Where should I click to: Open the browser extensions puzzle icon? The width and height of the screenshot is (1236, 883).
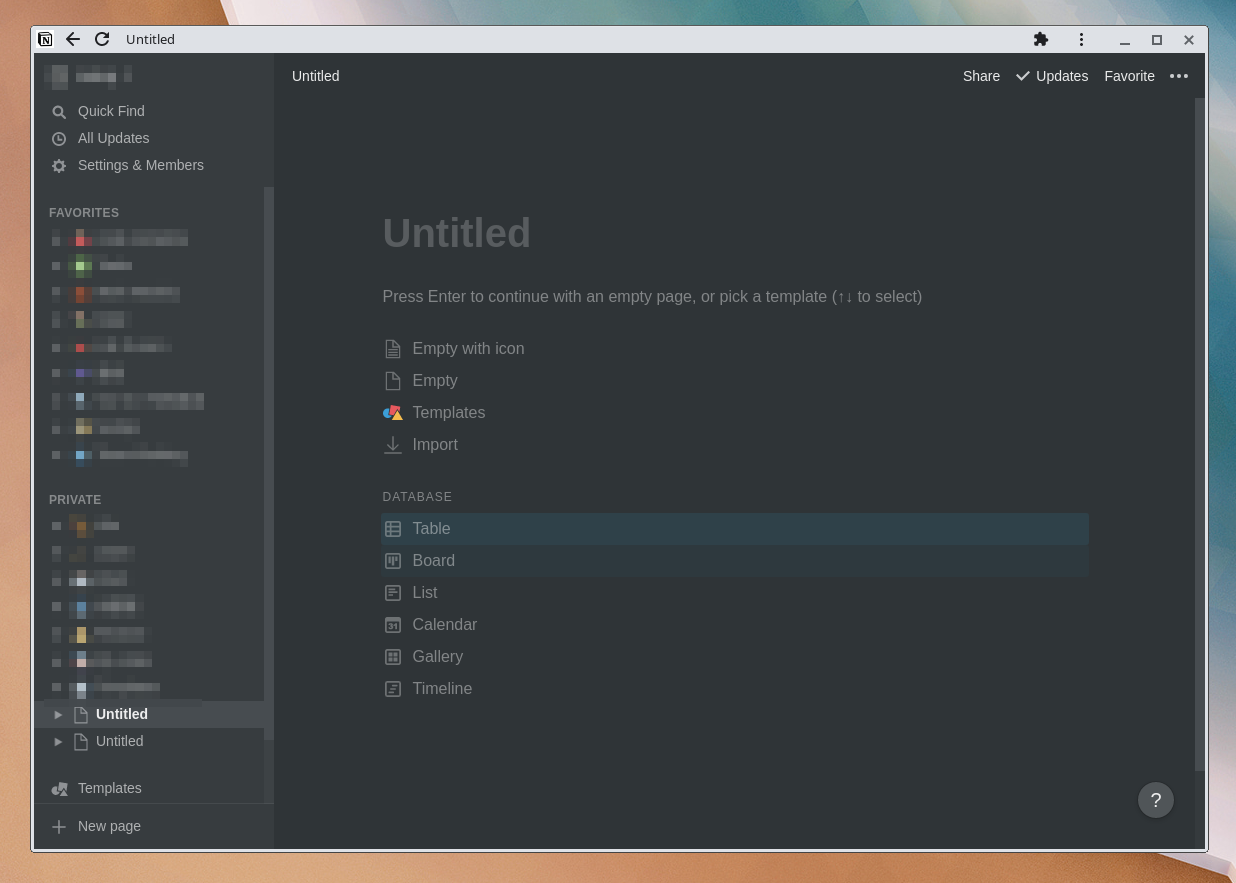(1041, 40)
